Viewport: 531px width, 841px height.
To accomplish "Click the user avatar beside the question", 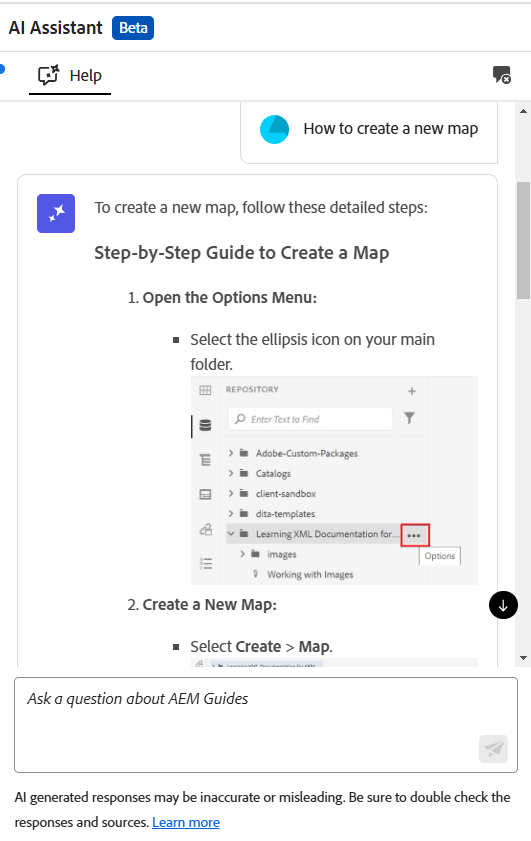I will click(x=275, y=129).
